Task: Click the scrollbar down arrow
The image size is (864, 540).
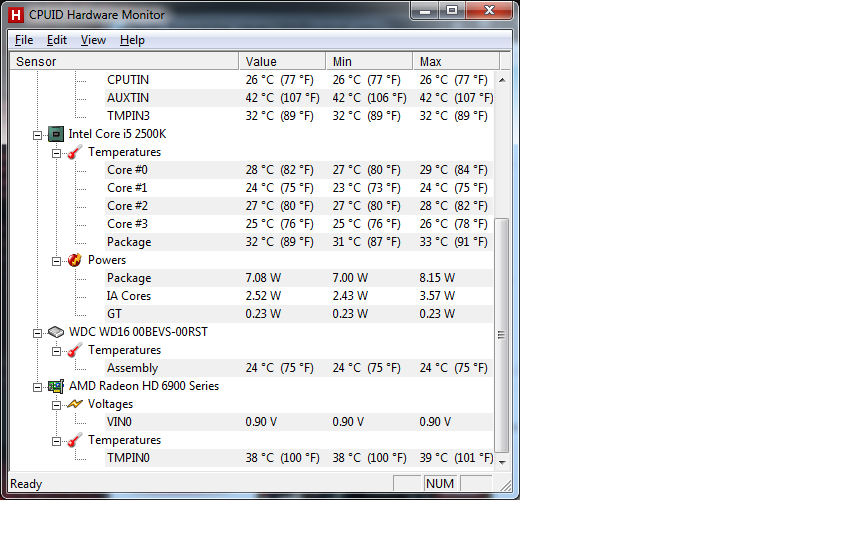Action: [x=502, y=462]
